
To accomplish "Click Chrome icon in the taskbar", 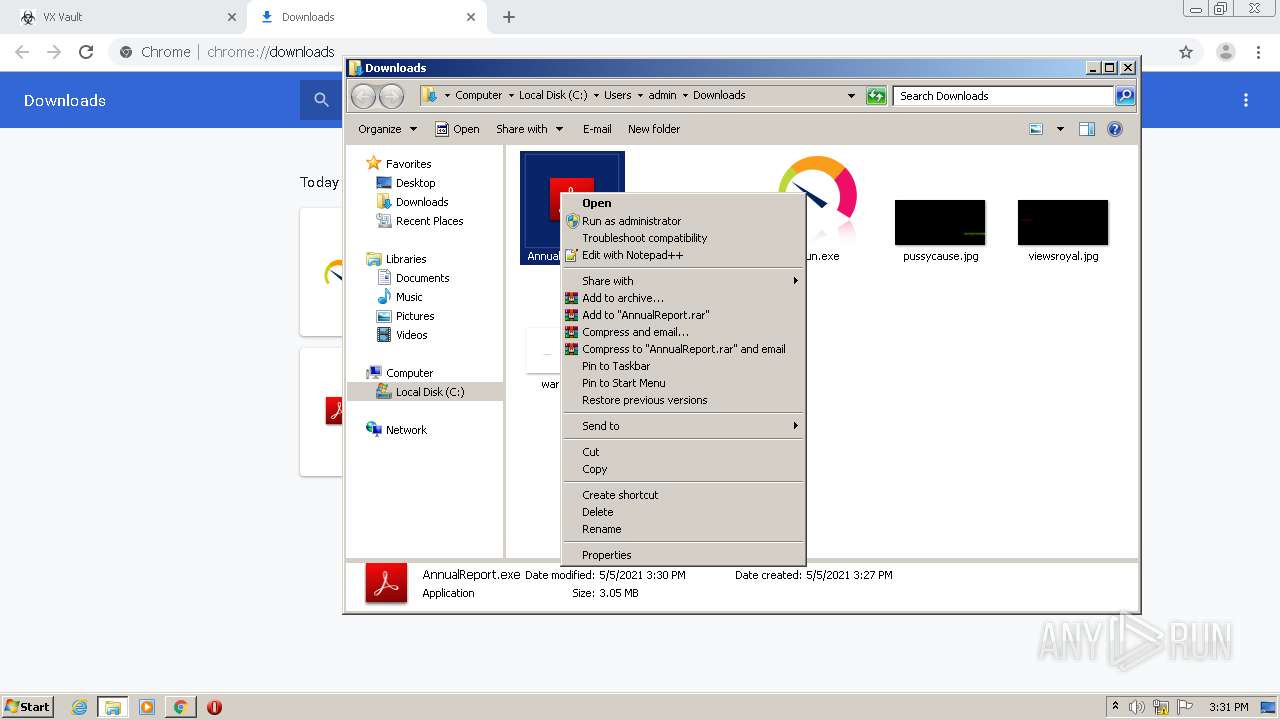I will click(180, 707).
